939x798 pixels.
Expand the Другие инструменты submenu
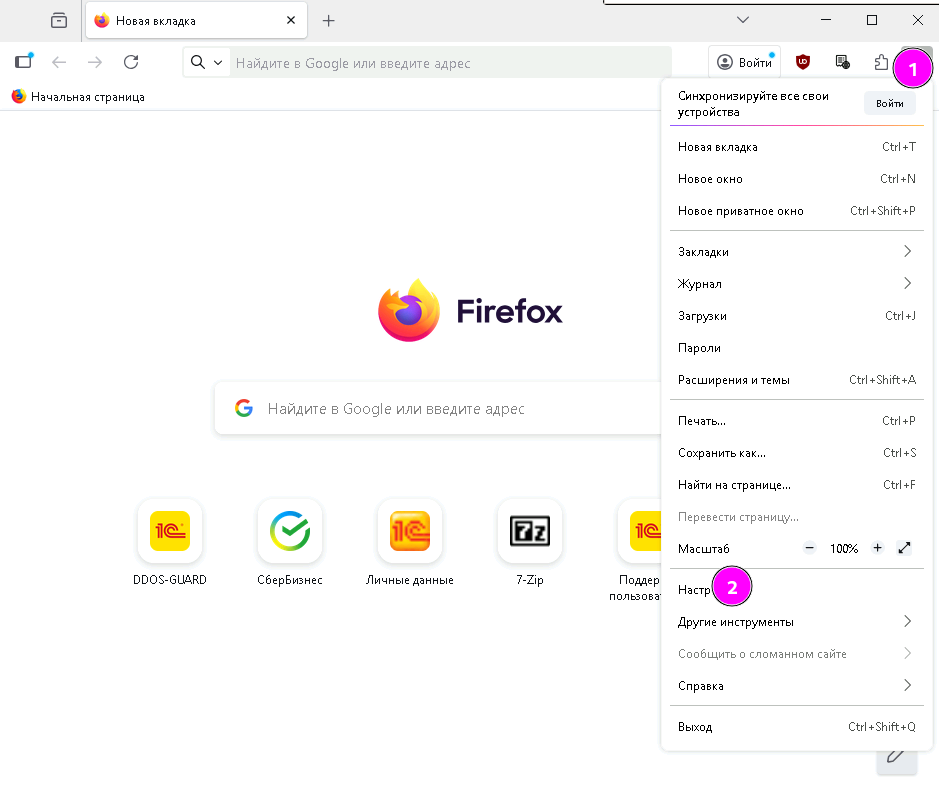pos(795,622)
